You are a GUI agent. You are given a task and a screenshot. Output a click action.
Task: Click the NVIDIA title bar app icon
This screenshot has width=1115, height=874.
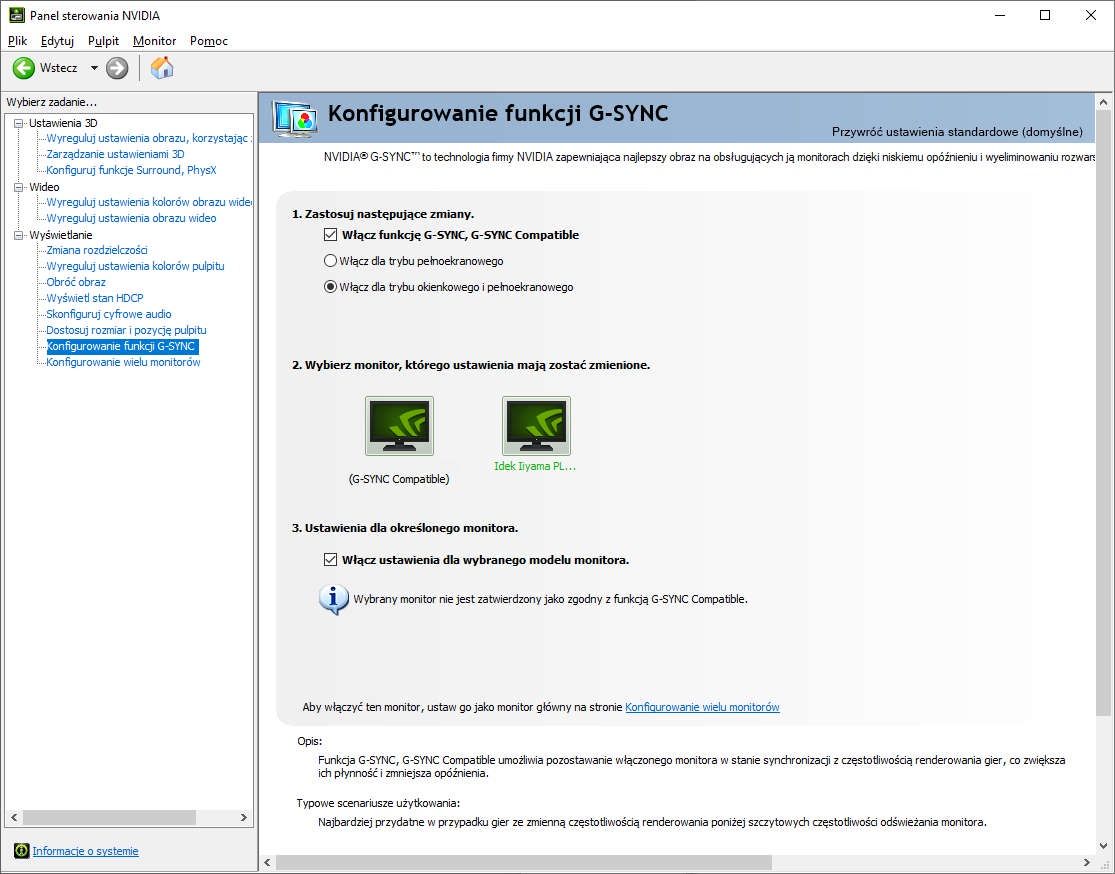click(16, 15)
